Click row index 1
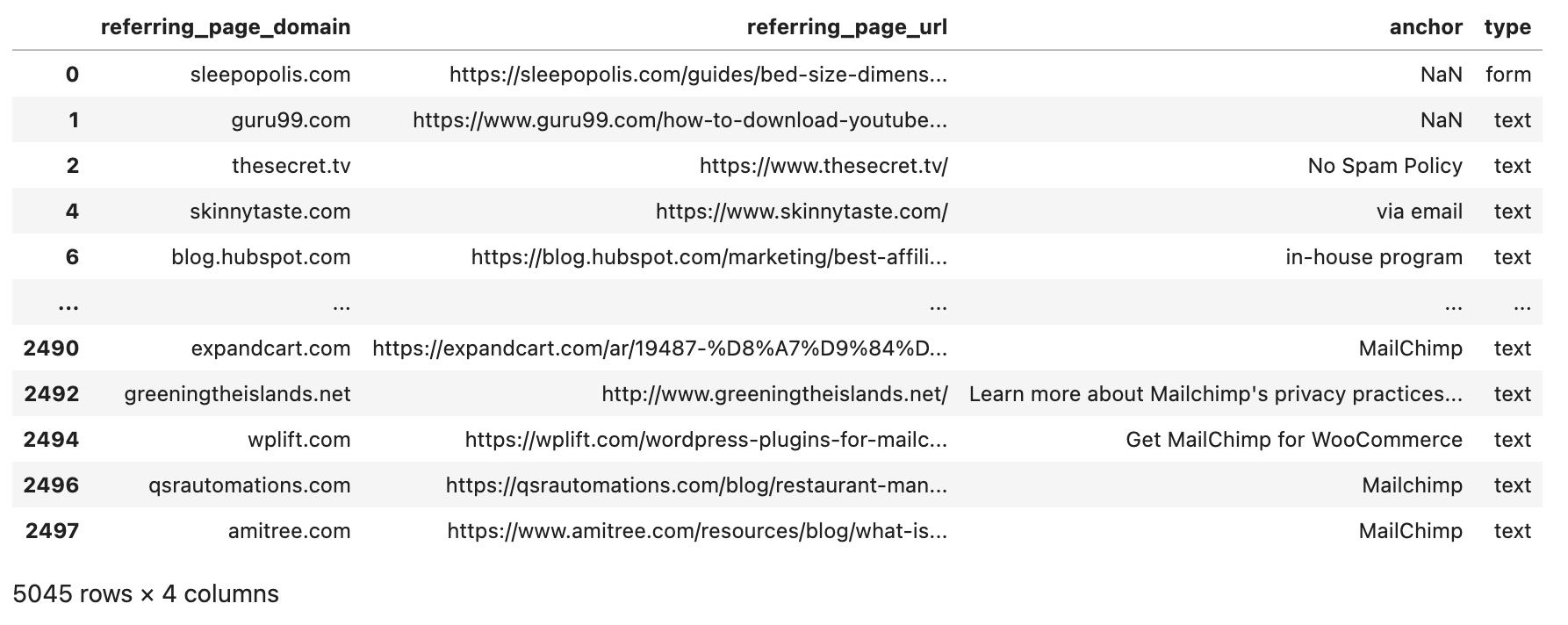1568x625 pixels. coord(74,120)
